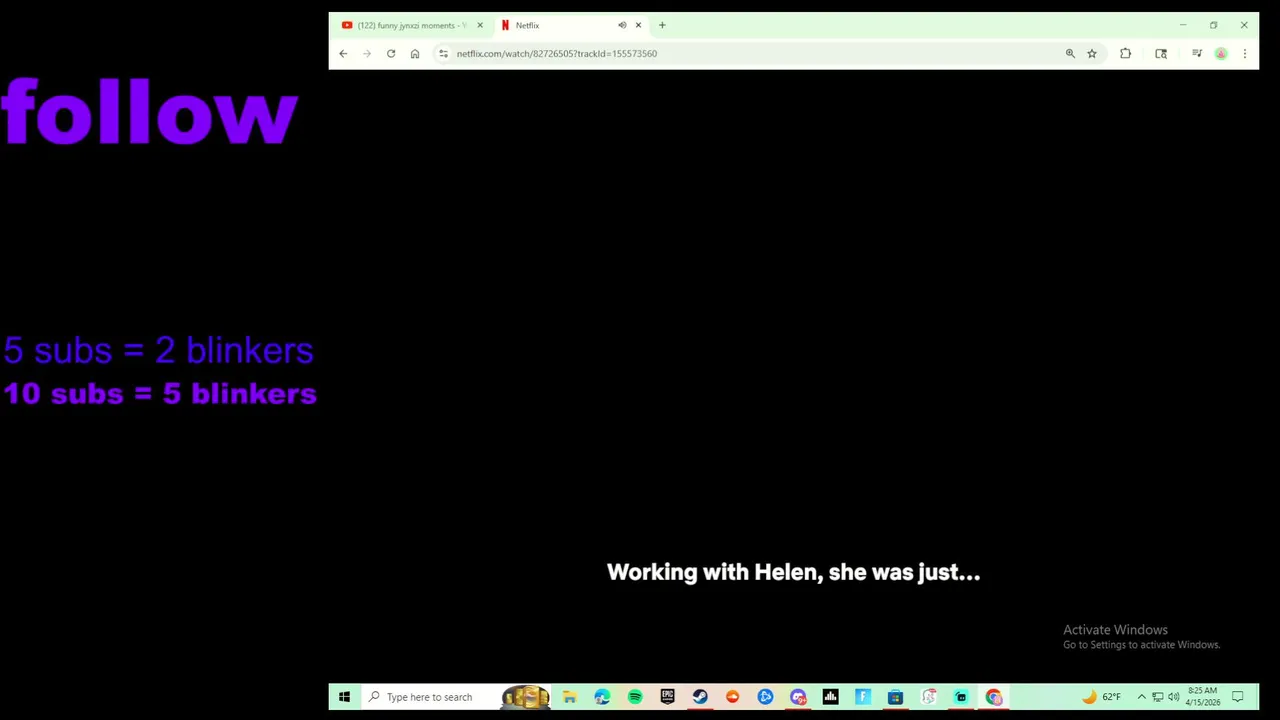Image resolution: width=1280 pixels, height=720 pixels.
Task: Open the media controls icon in Chrome toolbar
Action: click(1197, 54)
